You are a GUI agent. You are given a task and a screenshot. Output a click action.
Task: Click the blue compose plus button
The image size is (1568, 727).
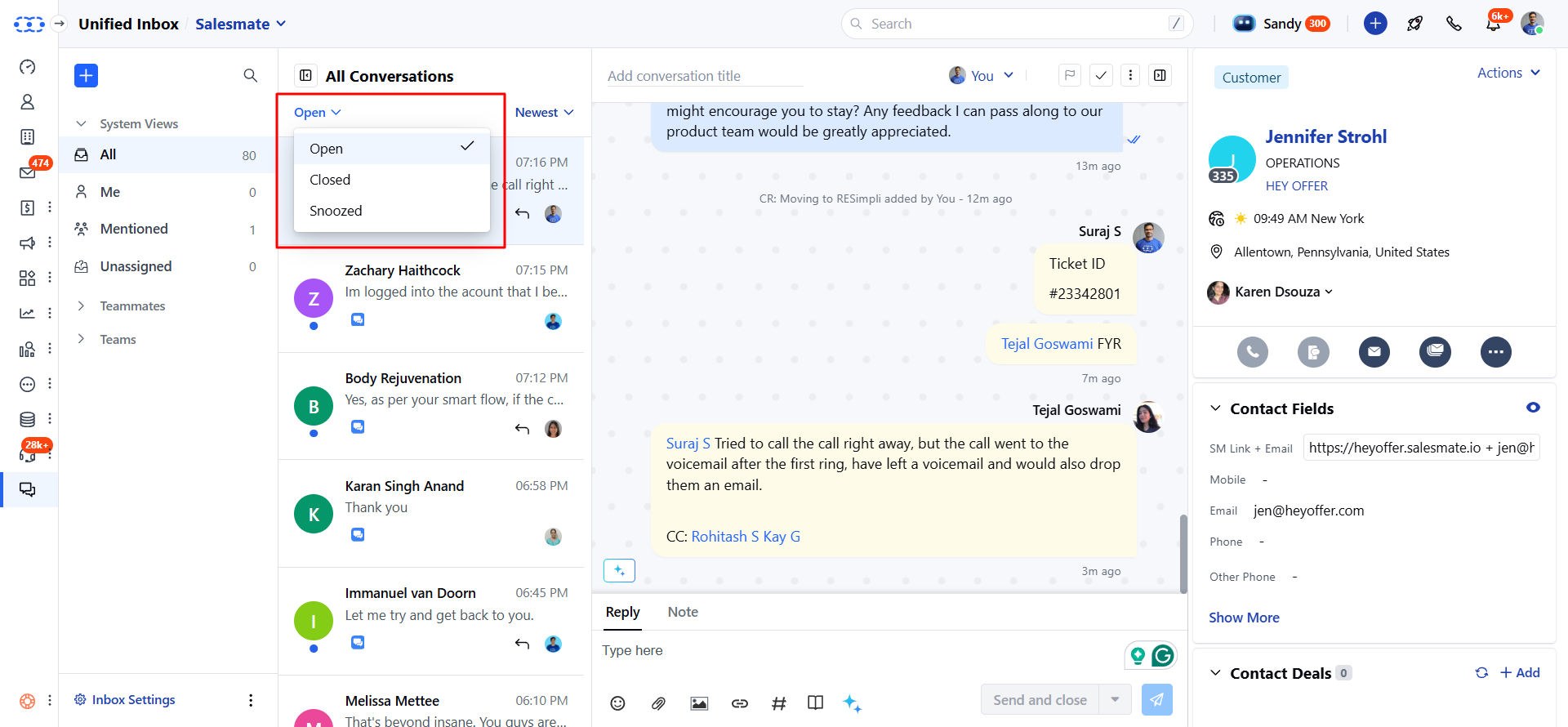(x=86, y=75)
